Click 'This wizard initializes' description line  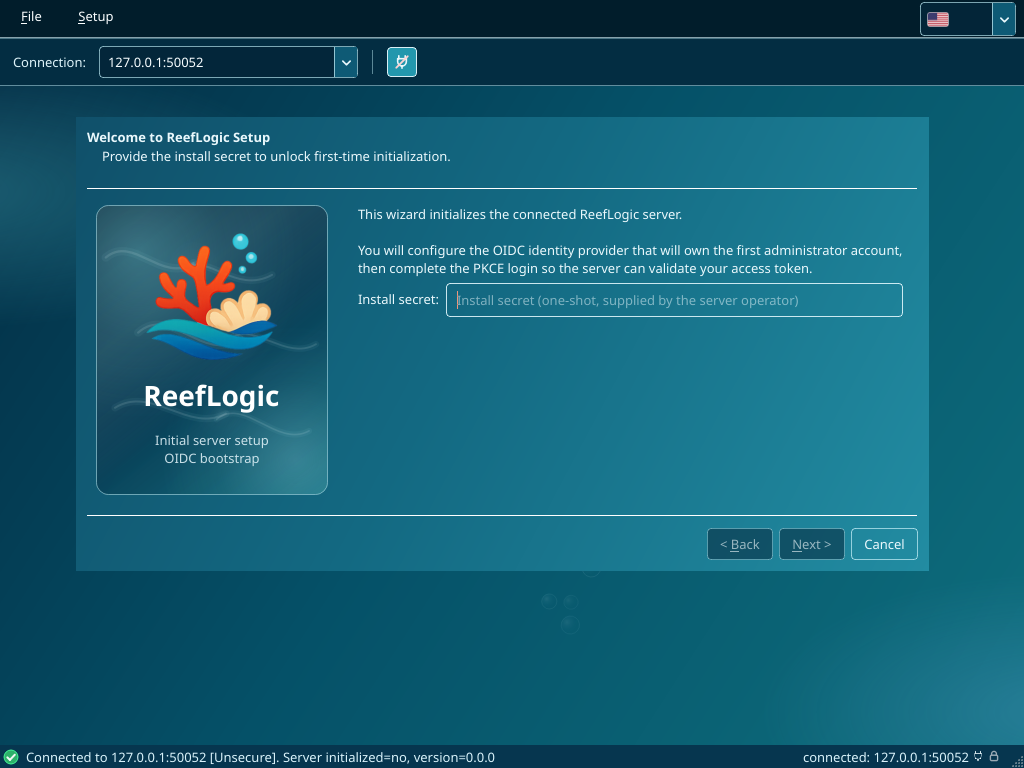pyautogui.click(x=520, y=214)
